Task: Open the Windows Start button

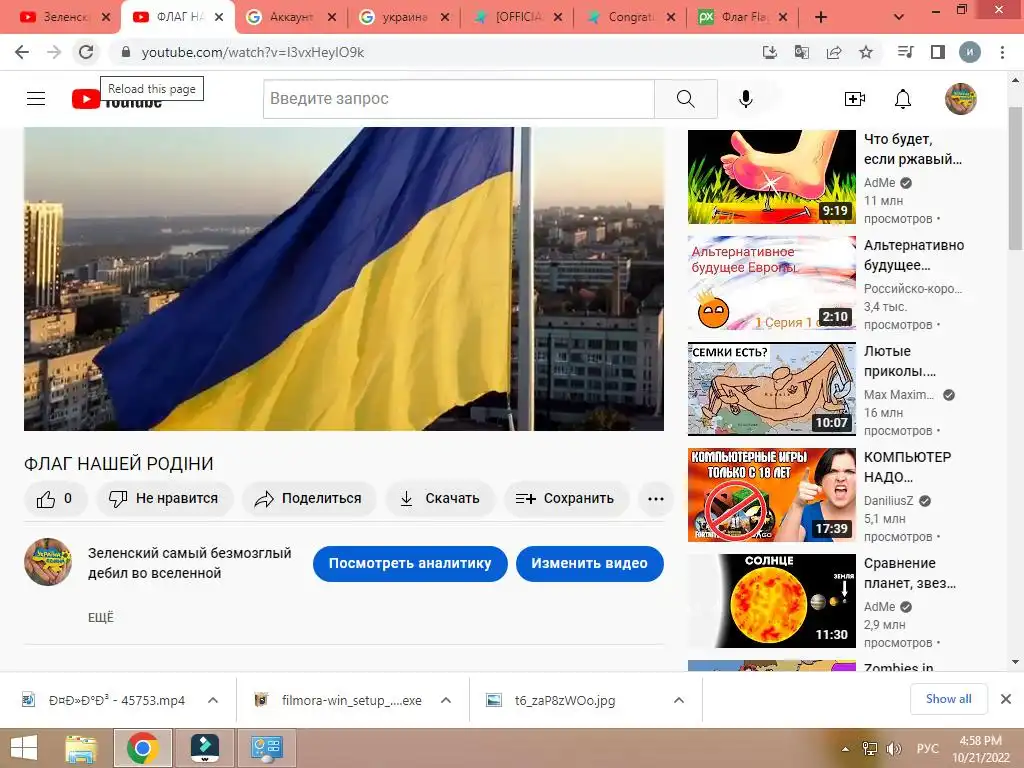Action: pyautogui.click(x=24, y=748)
